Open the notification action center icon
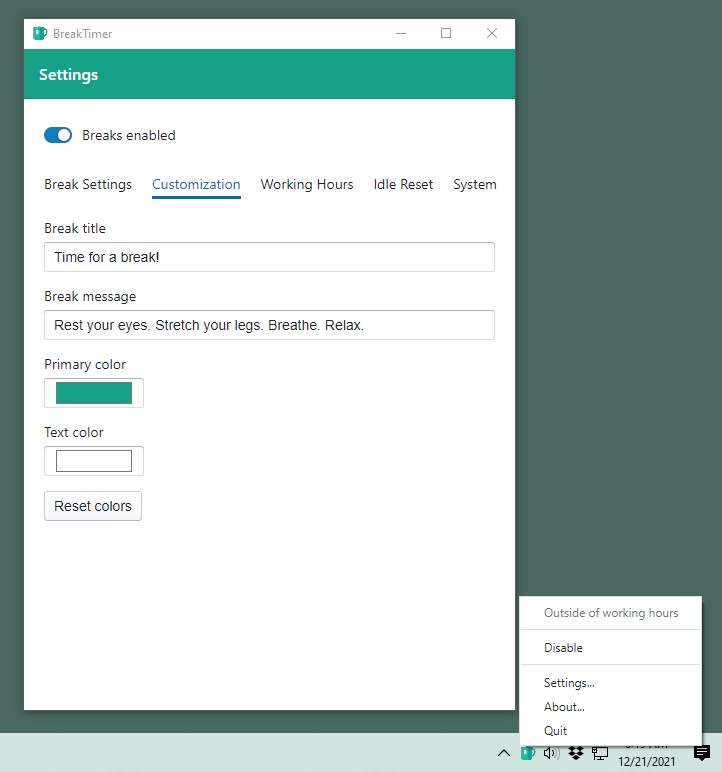The image size is (722, 772). click(x=702, y=753)
